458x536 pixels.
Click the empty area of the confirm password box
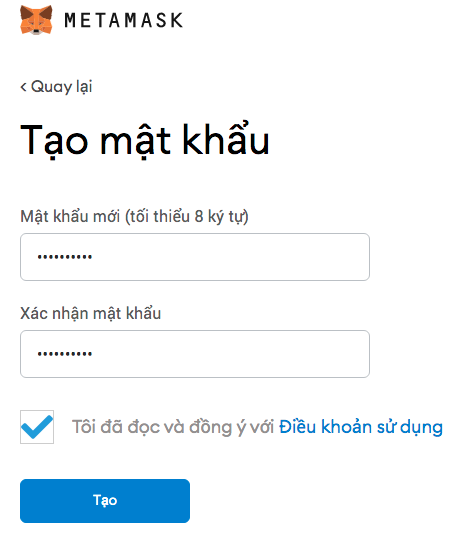coord(232,354)
